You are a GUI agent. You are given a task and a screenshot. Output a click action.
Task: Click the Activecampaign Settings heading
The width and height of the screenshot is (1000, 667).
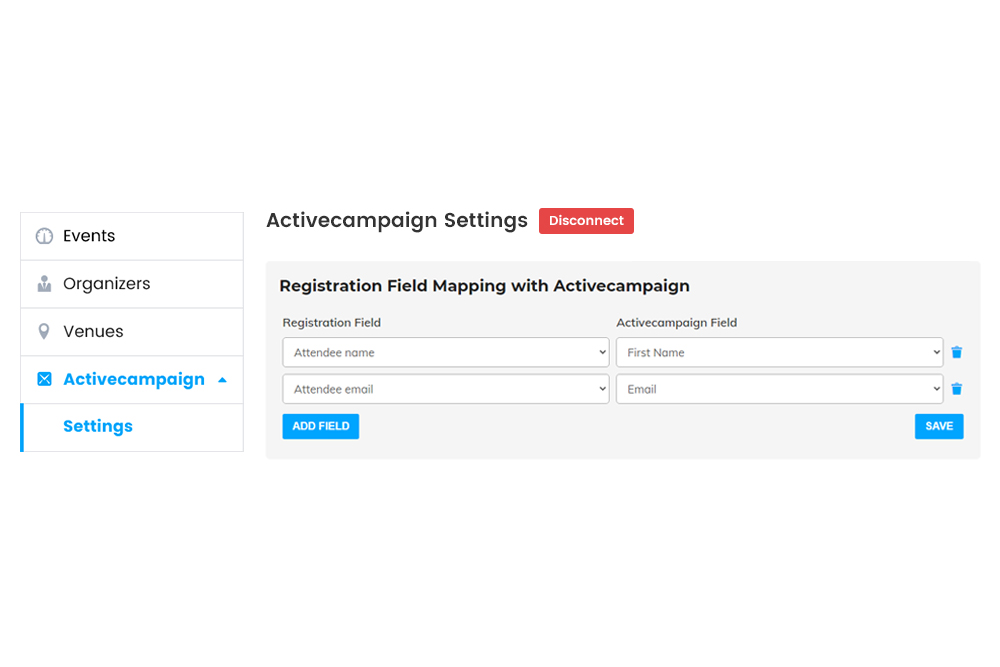point(396,220)
